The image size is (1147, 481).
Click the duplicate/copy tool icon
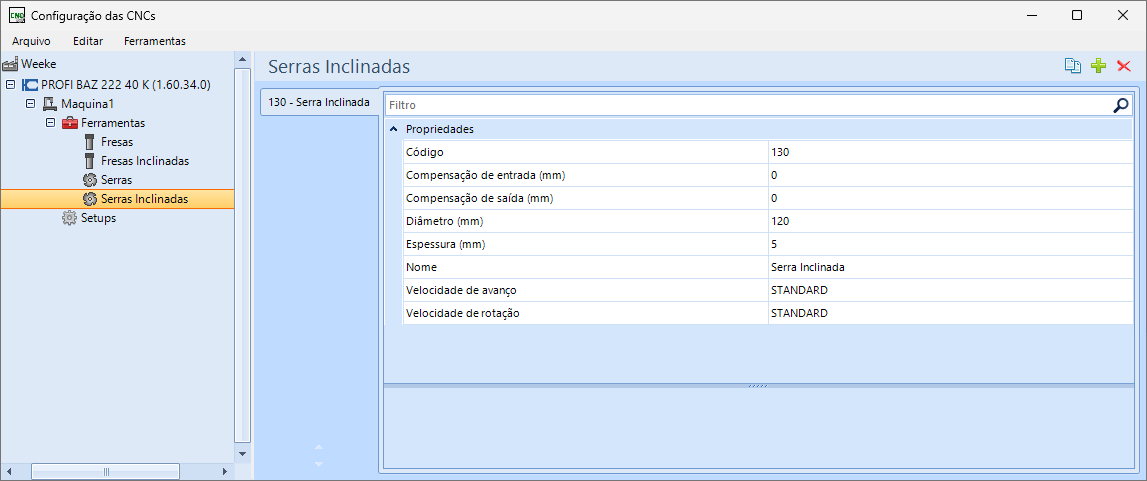click(1072, 67)
